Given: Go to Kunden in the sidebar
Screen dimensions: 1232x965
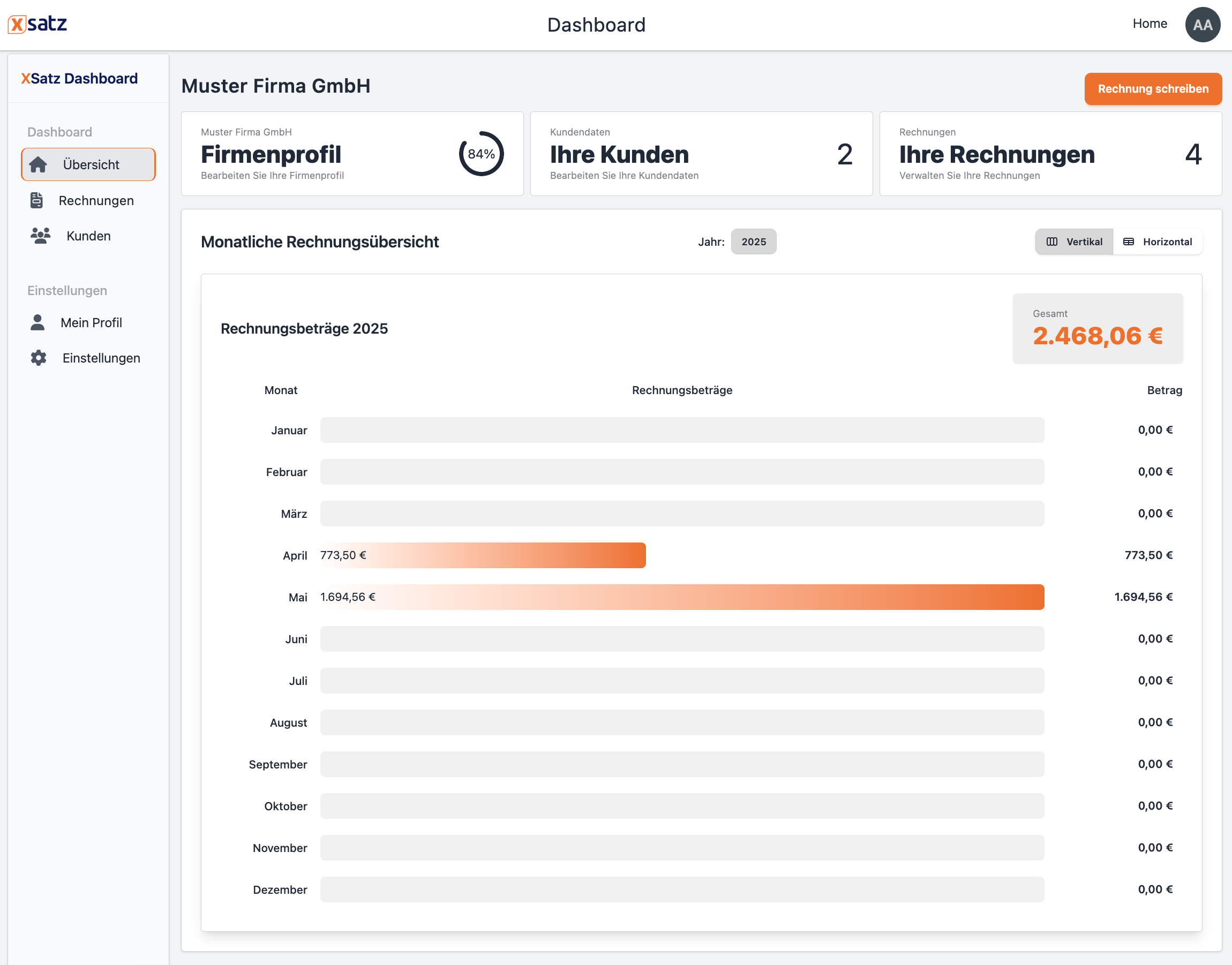Looking at the screenshot, I should coord(88,236).
